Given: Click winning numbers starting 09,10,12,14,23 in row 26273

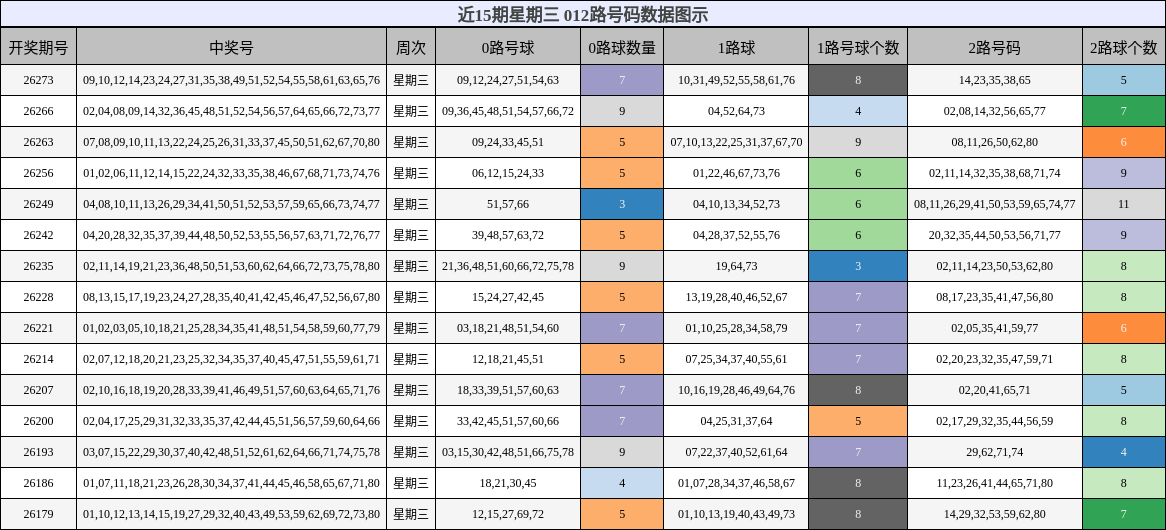Looking at the screenshot, I should 231,80.
